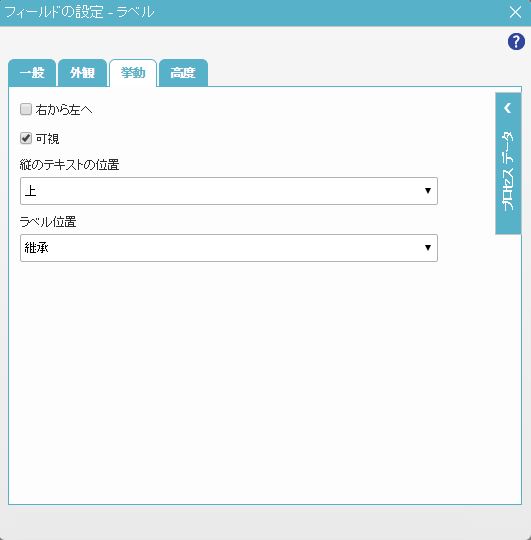
Task: Select the 挙動 tab
Action: pyautogui.click(x=133, y=73)
